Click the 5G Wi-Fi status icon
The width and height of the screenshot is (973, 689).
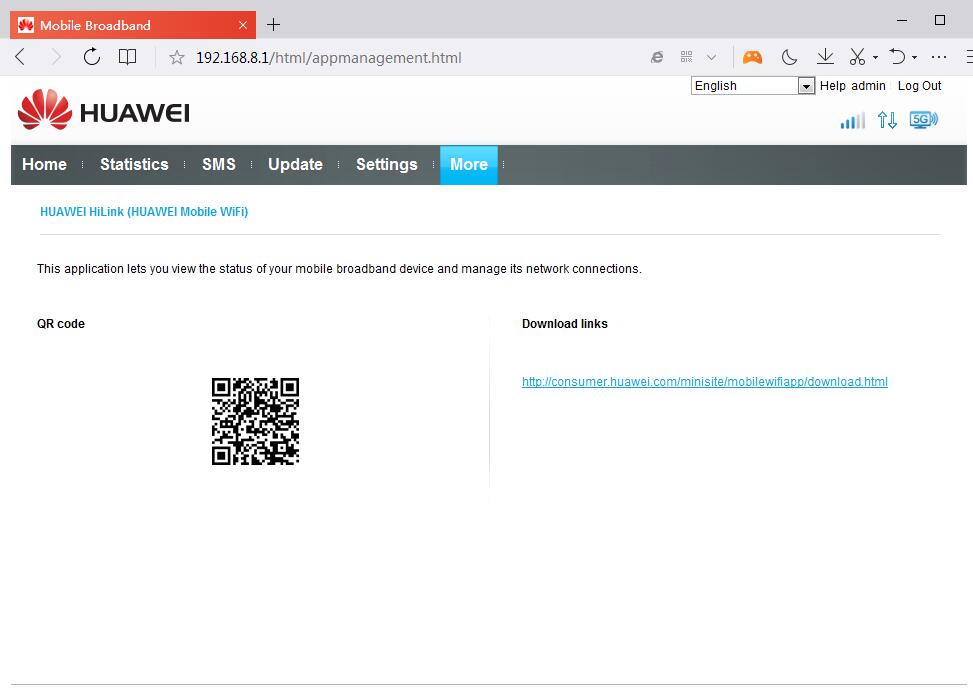pos(923,120)
